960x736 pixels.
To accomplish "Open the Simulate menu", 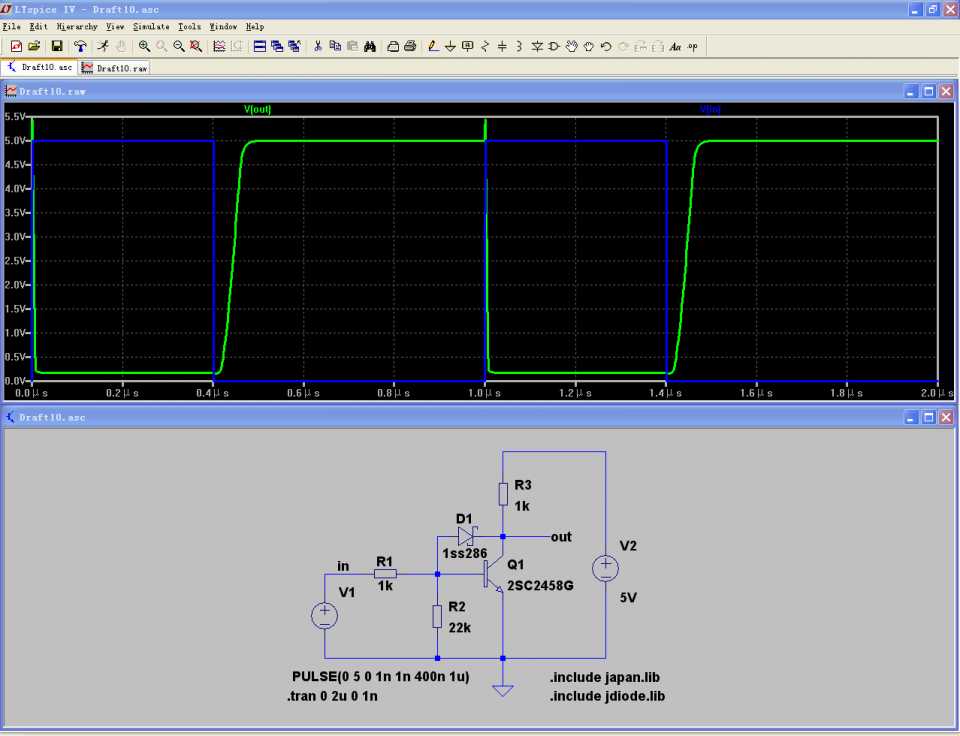I will coord(151,27).
